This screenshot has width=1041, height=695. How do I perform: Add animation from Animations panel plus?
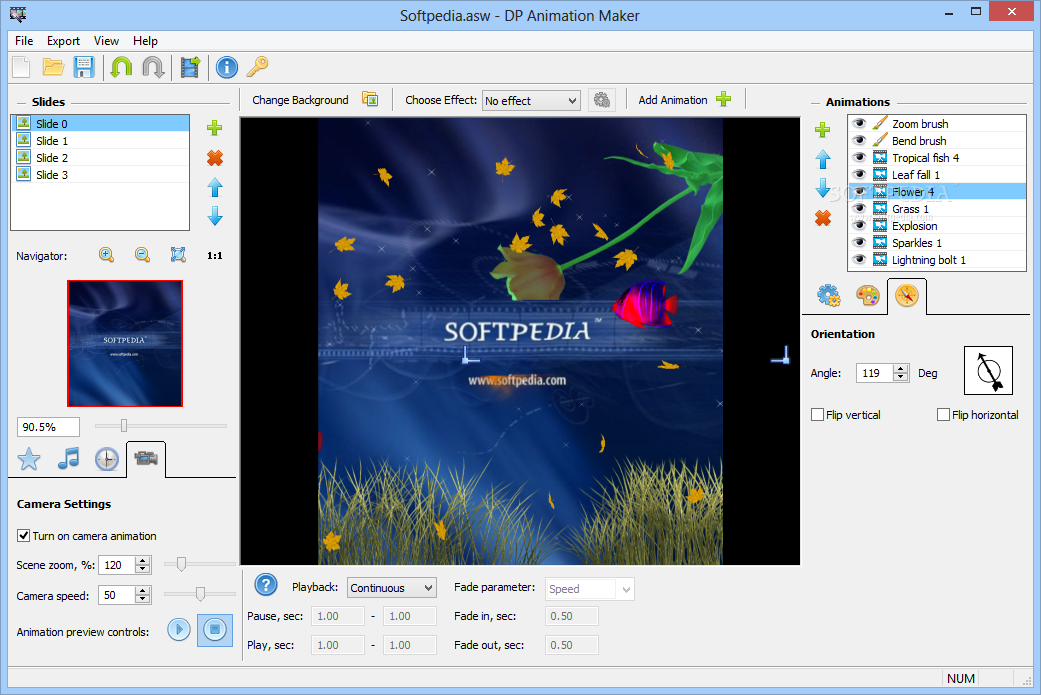pos(823,129)
